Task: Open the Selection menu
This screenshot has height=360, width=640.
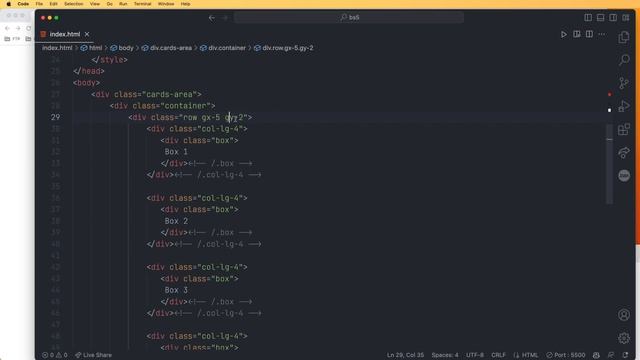Action: [73, 4]
